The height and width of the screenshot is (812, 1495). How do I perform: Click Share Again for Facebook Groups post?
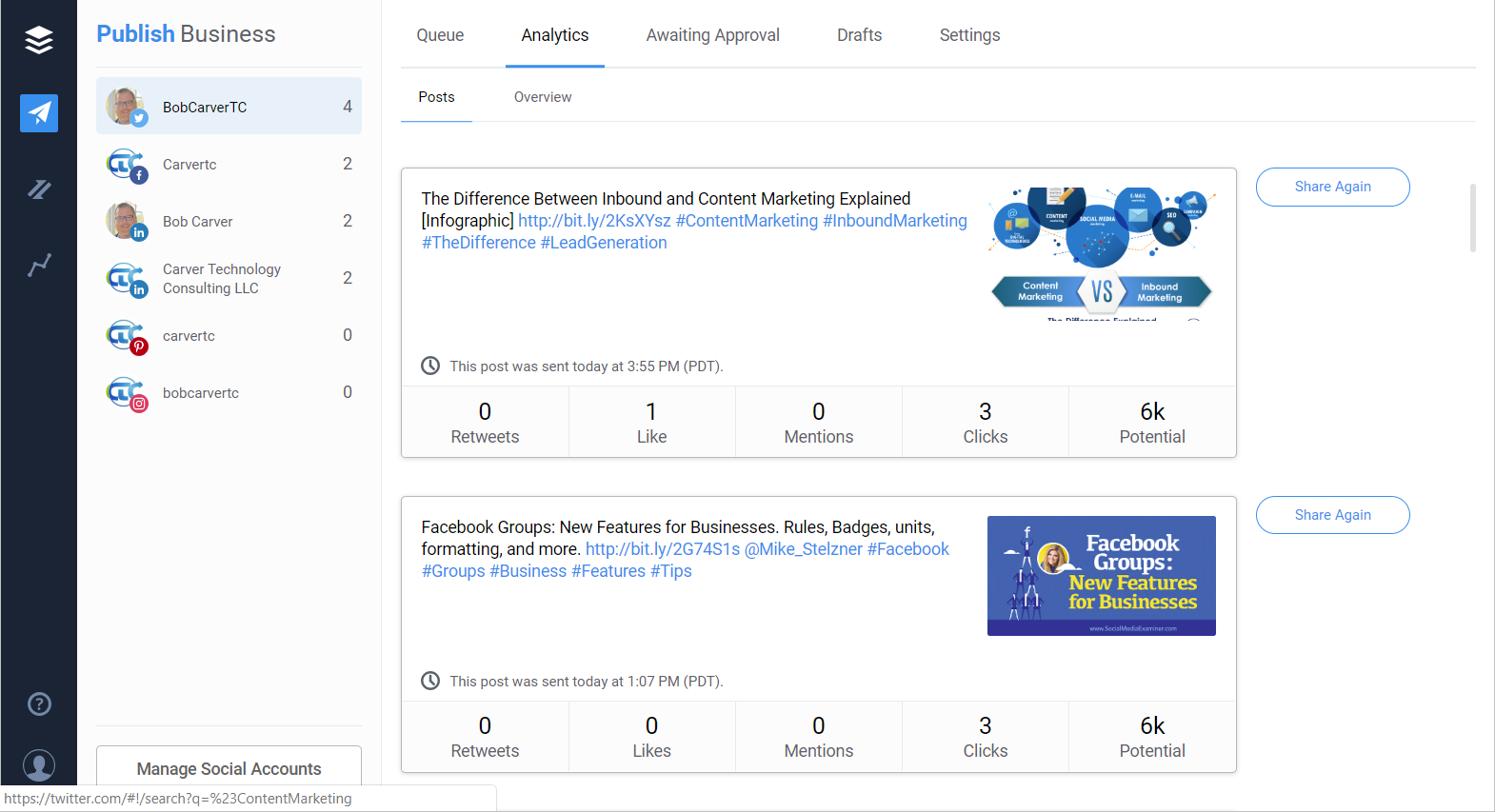[x=1333, y=515]
